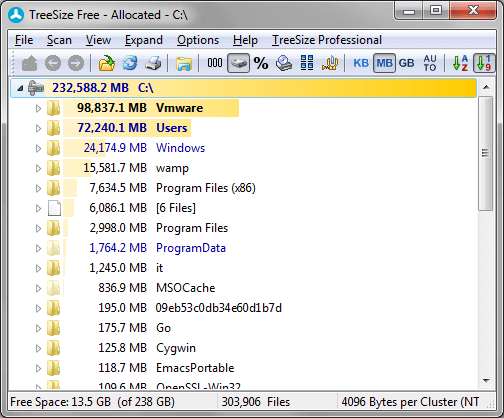Click the Forward arrow toolbar icon
Image resolution: width=504 pixels, height=418 pixels.
tap(76, 63)
